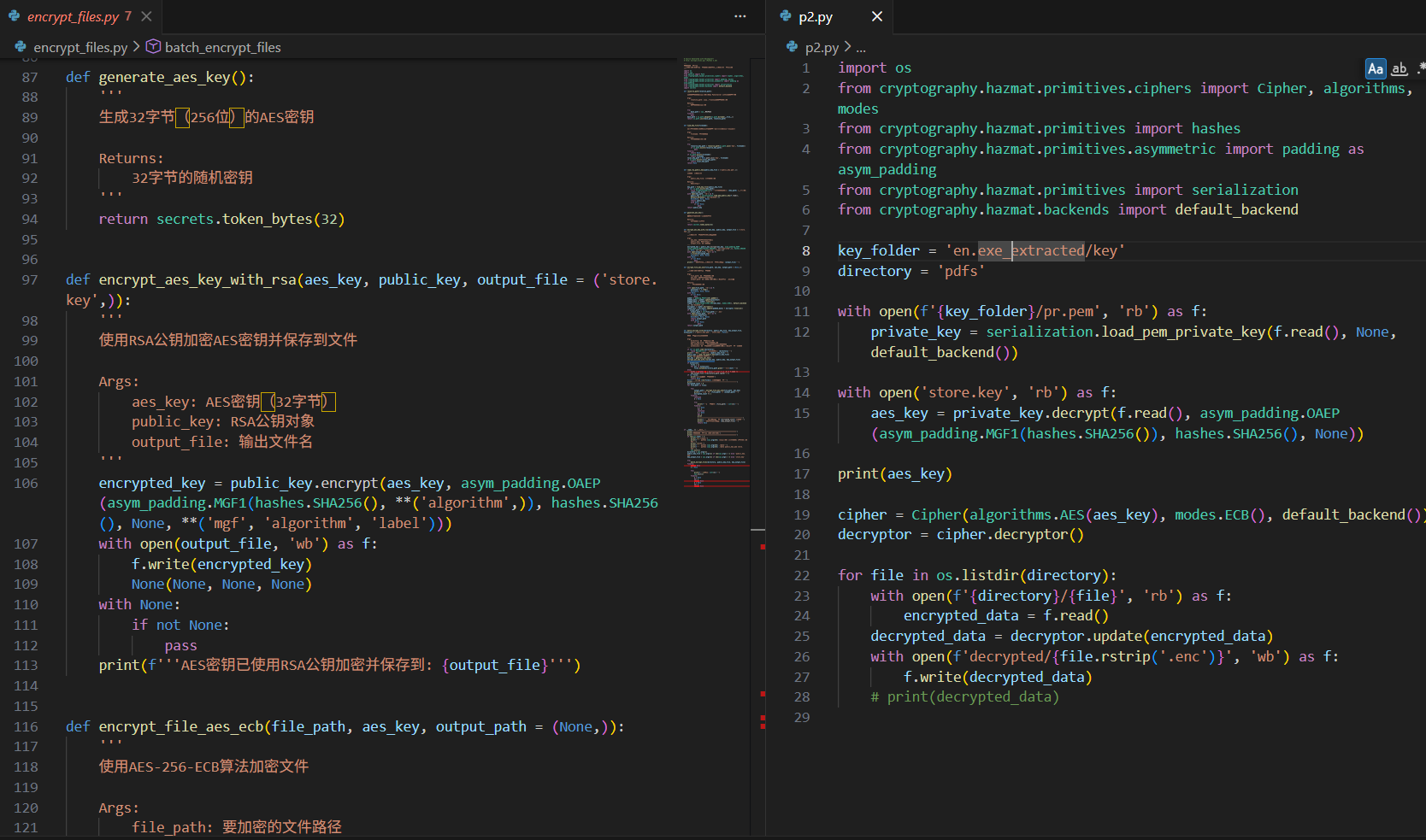The width and height of the screenshot is (1426, 840).
Task: Click line number 19 in p2.py
Action: 801,514
